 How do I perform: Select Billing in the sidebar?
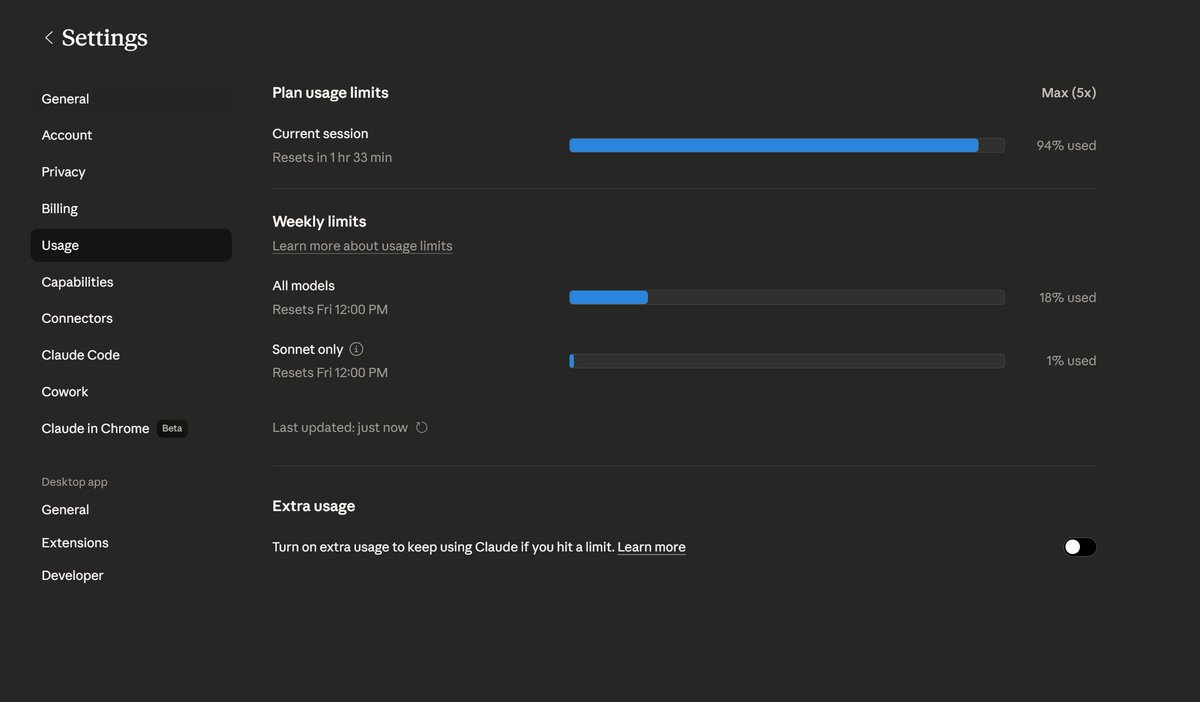[60, 209]
